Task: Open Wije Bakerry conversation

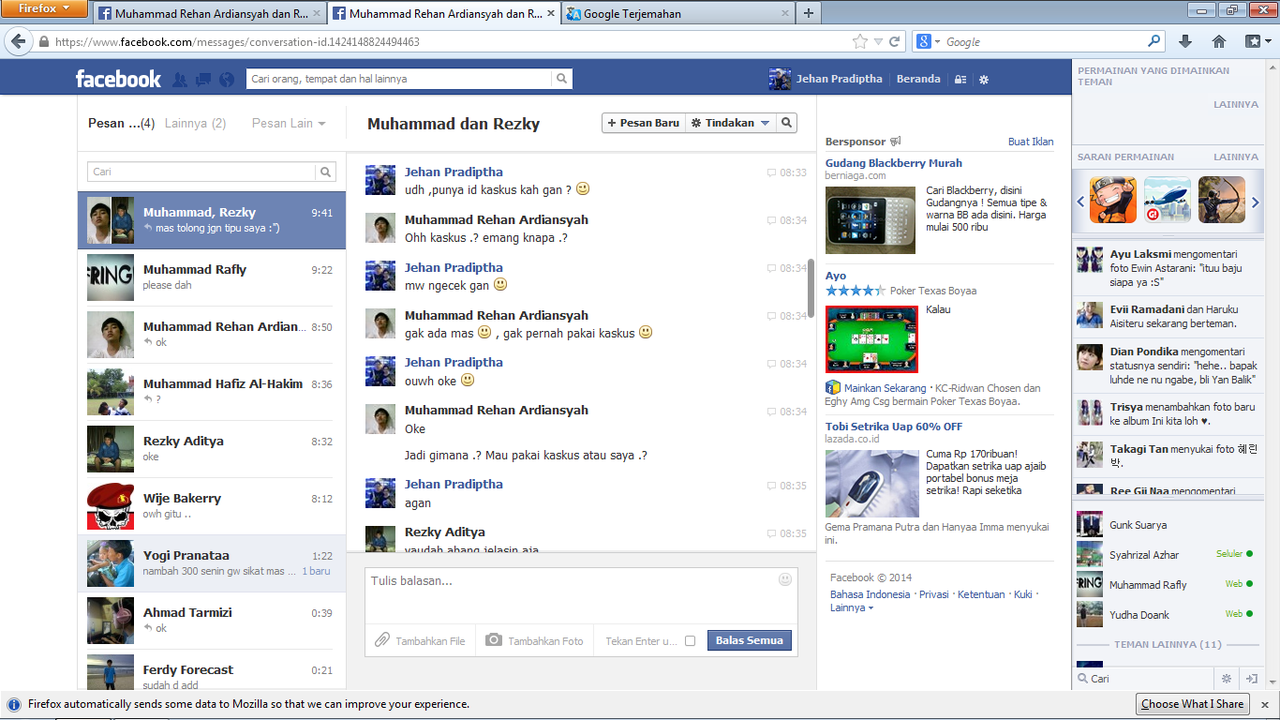Action: click(212, 506)
